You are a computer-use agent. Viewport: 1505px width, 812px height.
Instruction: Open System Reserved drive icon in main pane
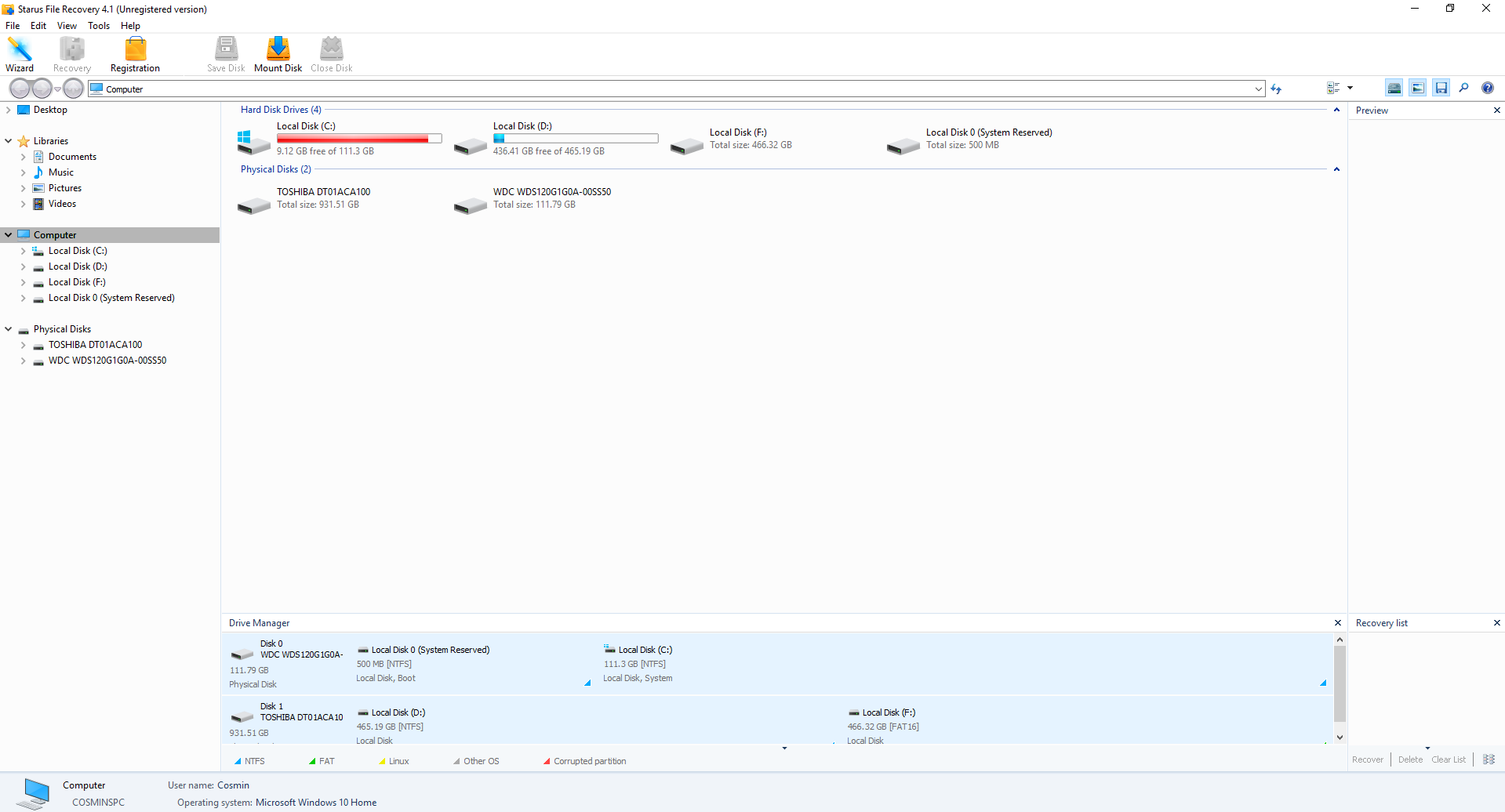[x=903, y=146]
